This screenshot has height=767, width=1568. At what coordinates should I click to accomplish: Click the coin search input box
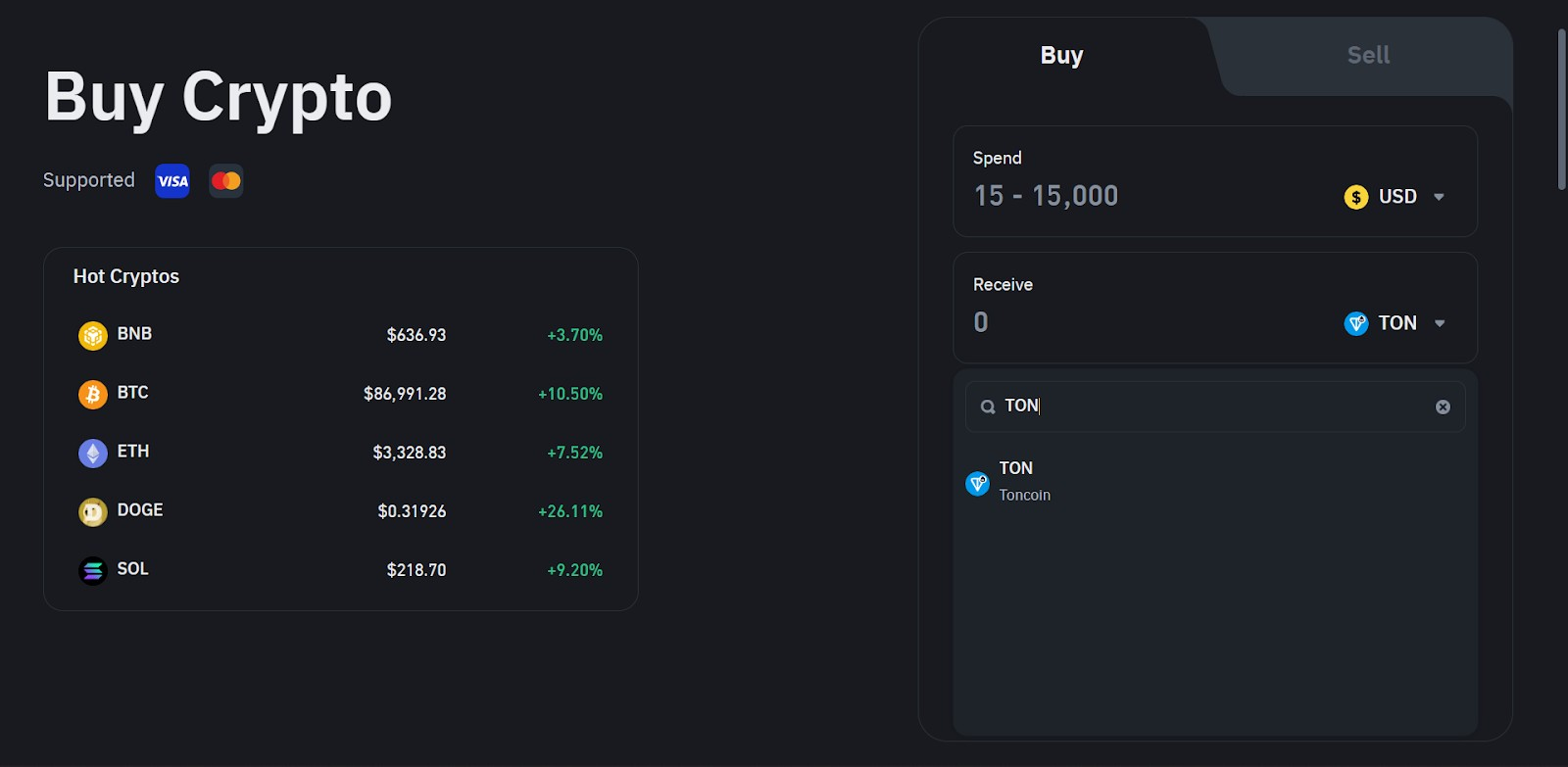coord(1215,407)
